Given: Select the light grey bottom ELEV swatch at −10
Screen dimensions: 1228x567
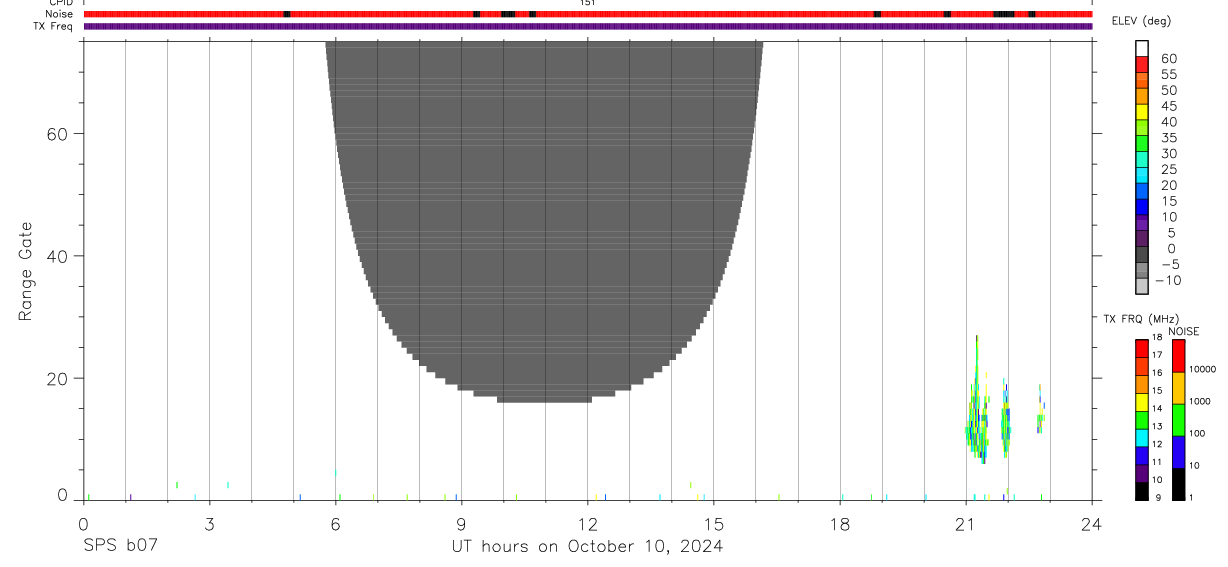Looking at the screenshot, I should pos(1142,285).
